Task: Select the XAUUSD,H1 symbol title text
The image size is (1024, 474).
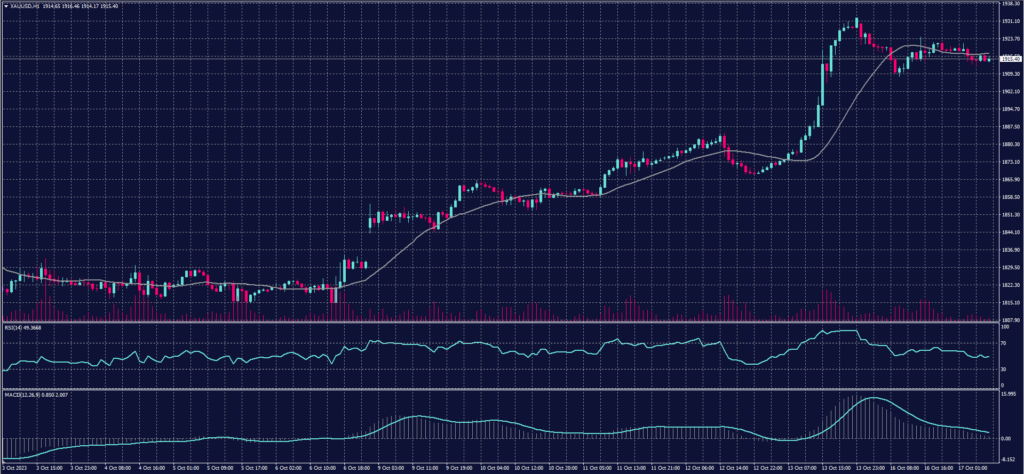Action: coord(25,6)
